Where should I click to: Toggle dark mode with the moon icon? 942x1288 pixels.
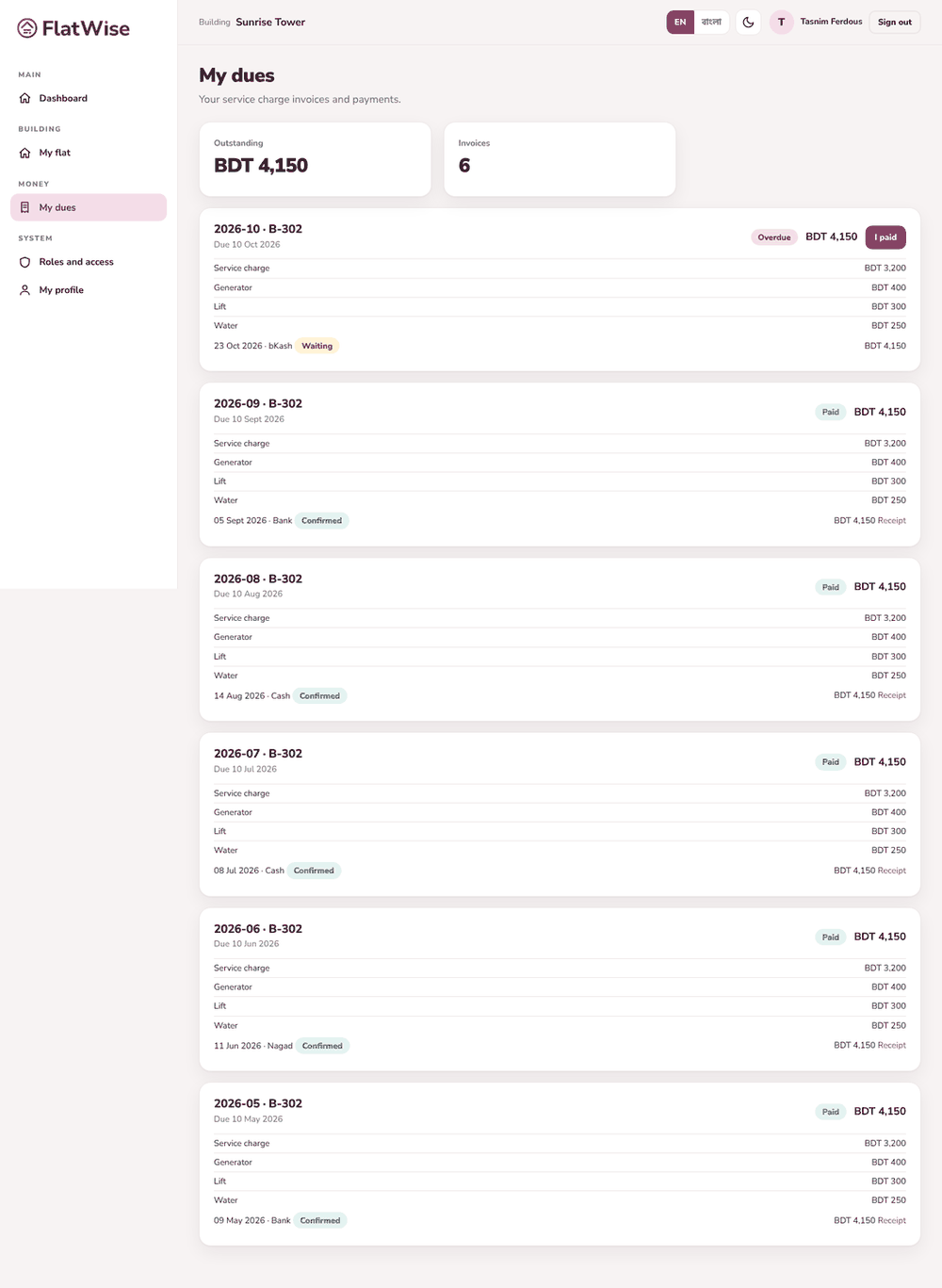pyautogui.click(x=748, y=22)
